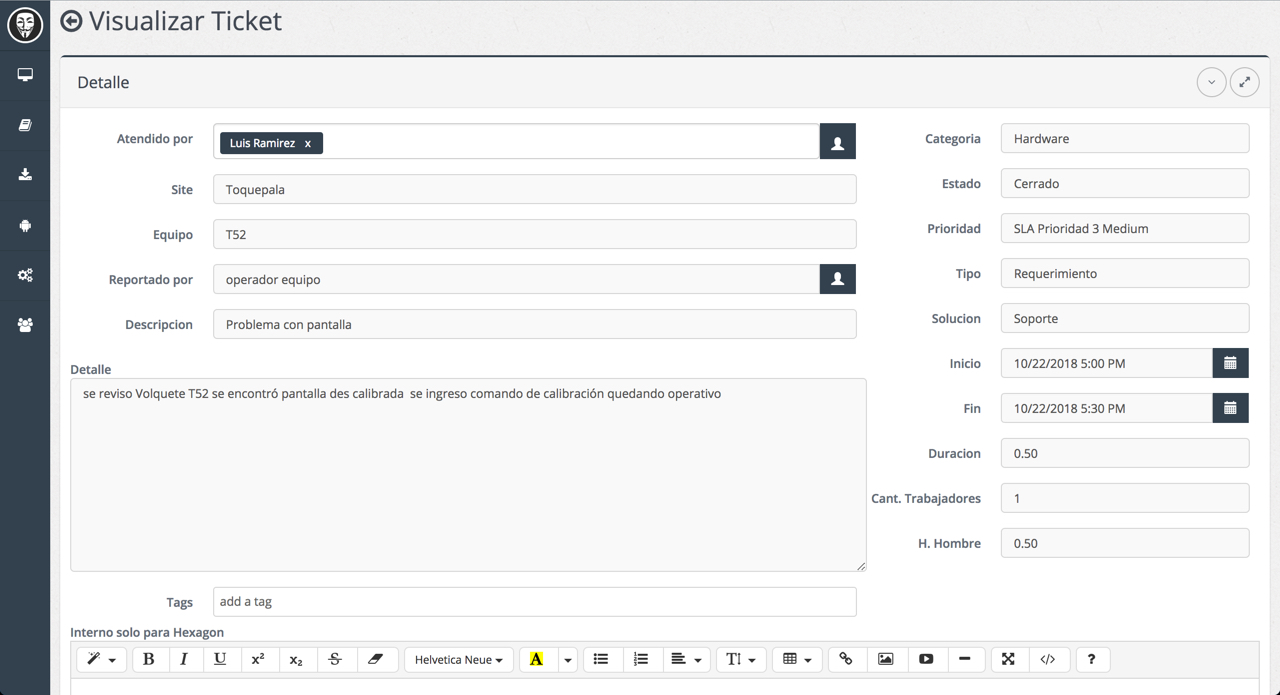The image size is (1280, 695).
Task: Open the magic wand style dropdown
Action: [x=101, y=659]
